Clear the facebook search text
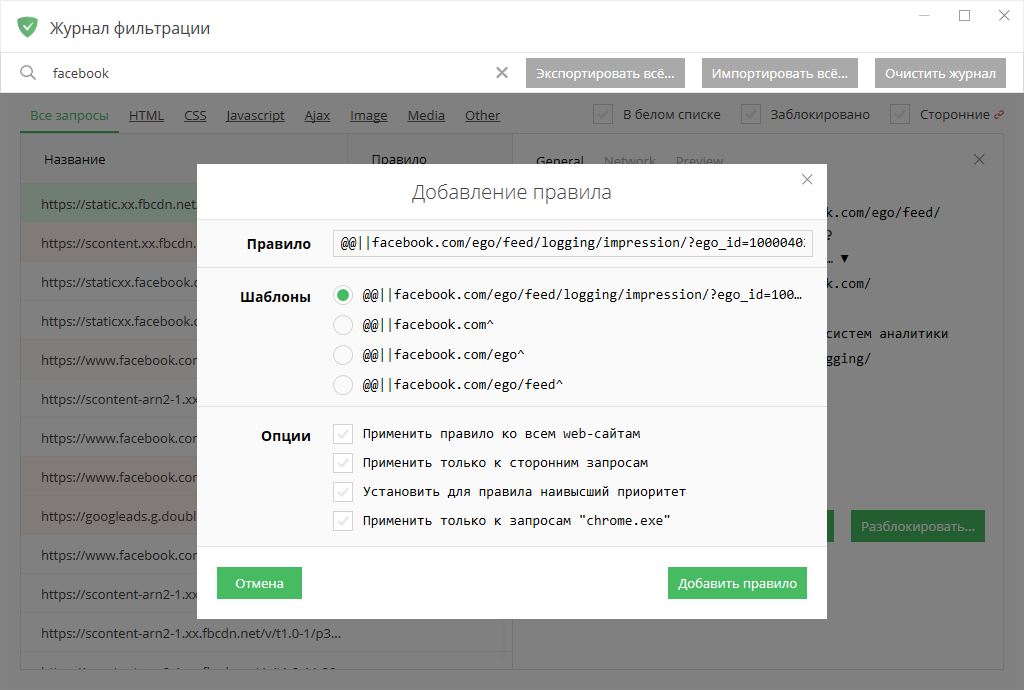1024x690 pixels. [502, 73]
